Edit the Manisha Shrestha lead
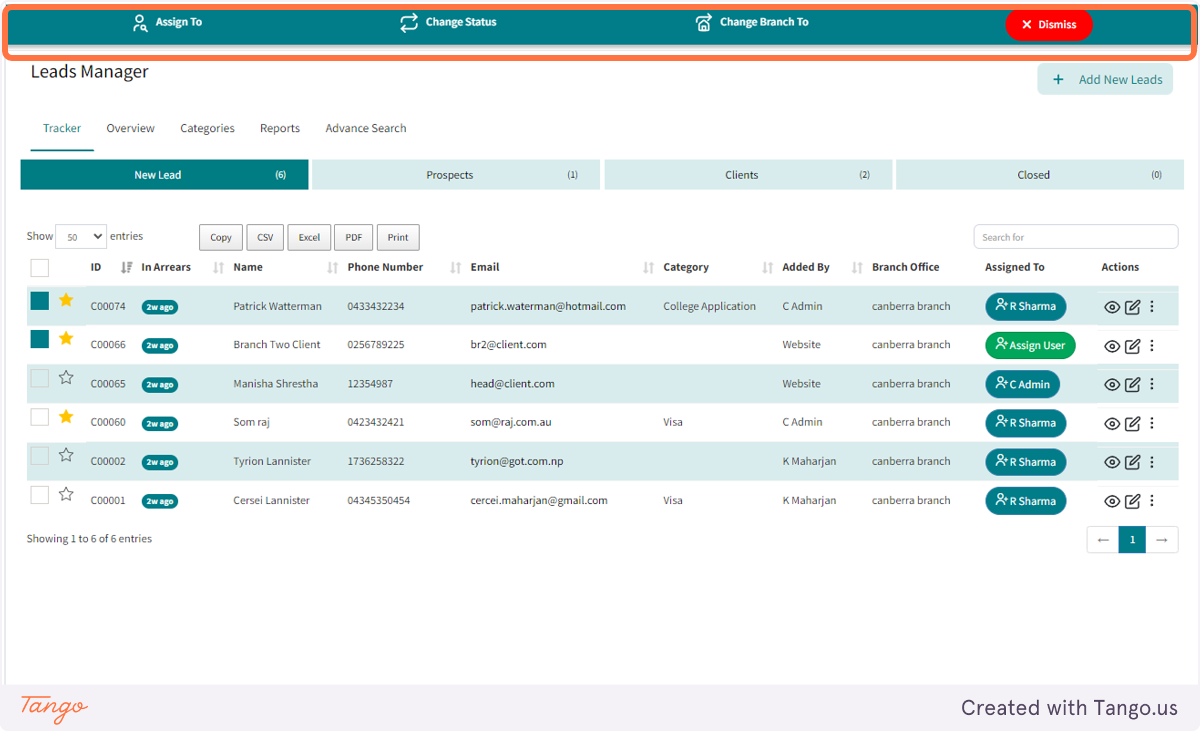Viewport: 1200px width, 731px height. 1133,385
